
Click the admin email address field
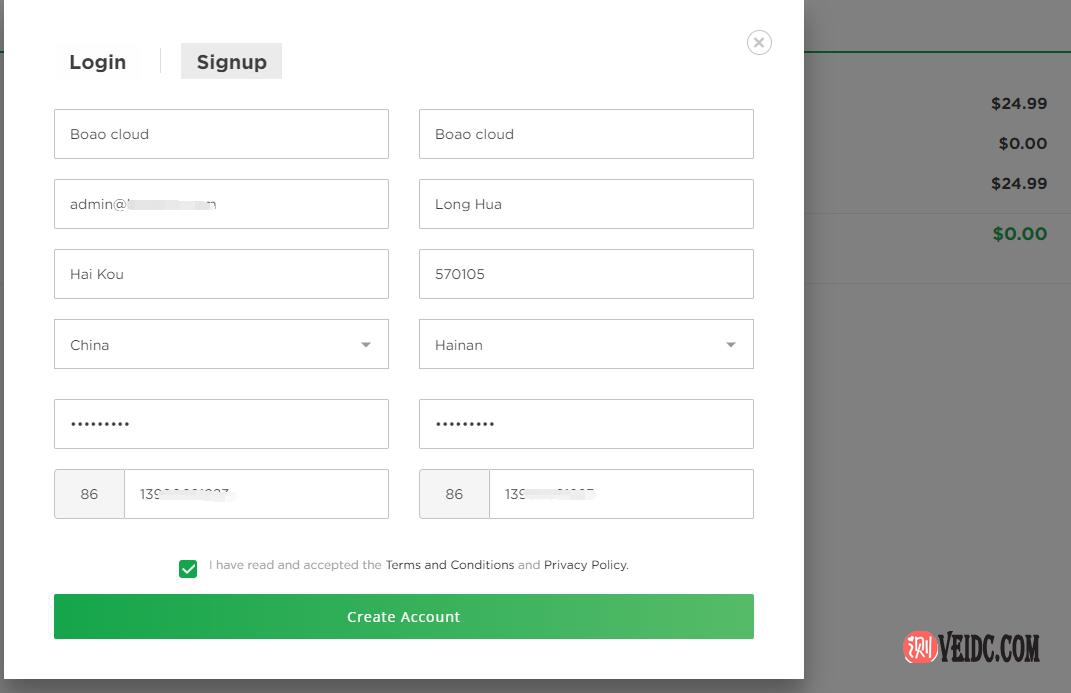tap(221, 204)
